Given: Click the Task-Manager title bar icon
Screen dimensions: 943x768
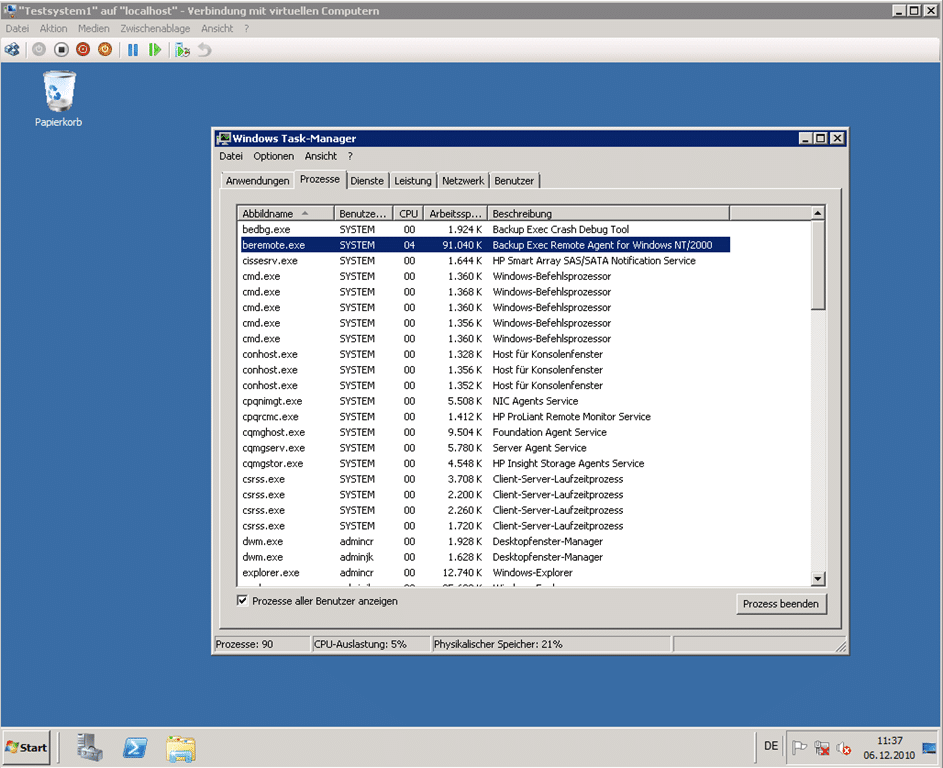Looking at the screenshot, I should coord(224,138).
